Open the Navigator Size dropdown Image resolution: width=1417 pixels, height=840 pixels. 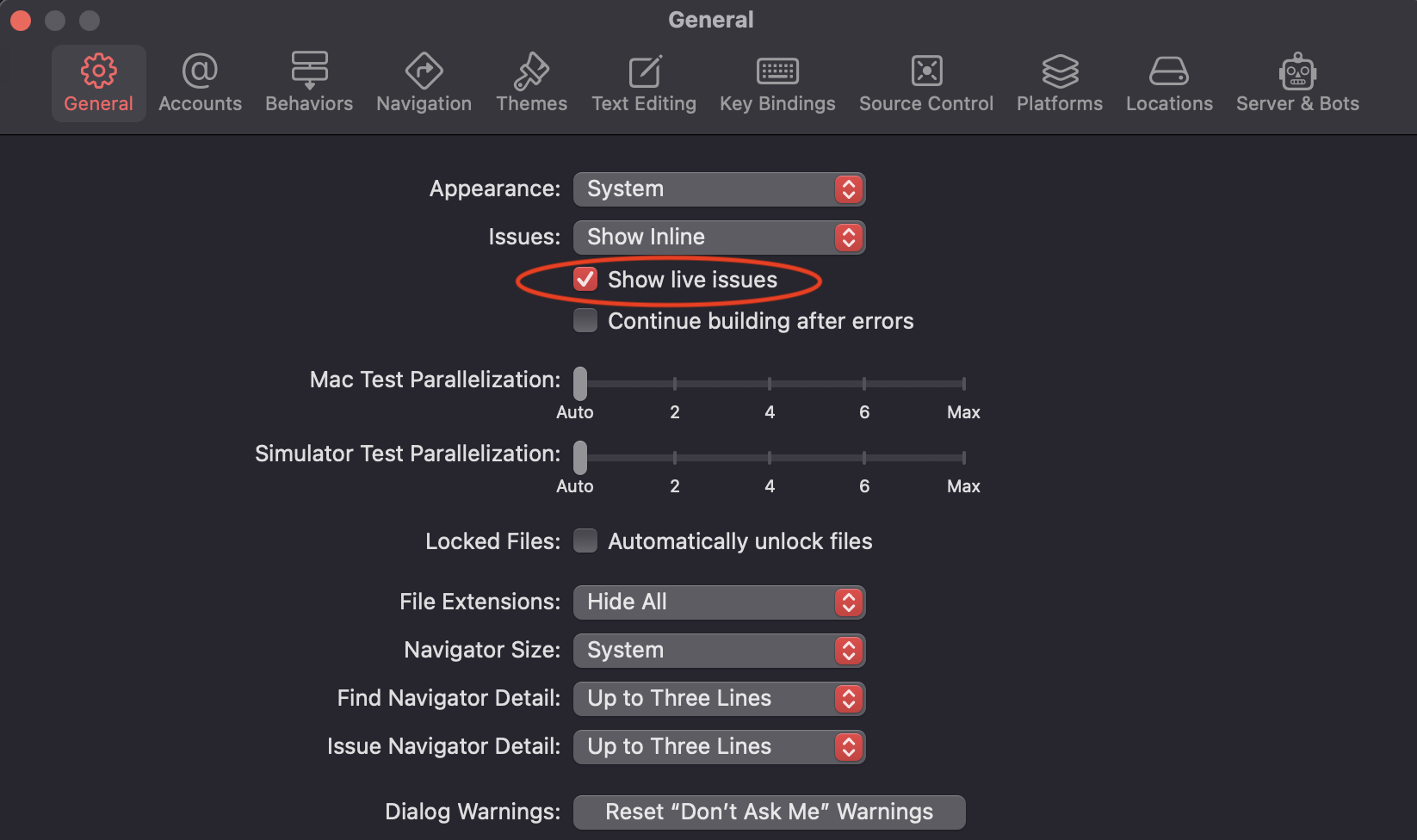(719, 651)
